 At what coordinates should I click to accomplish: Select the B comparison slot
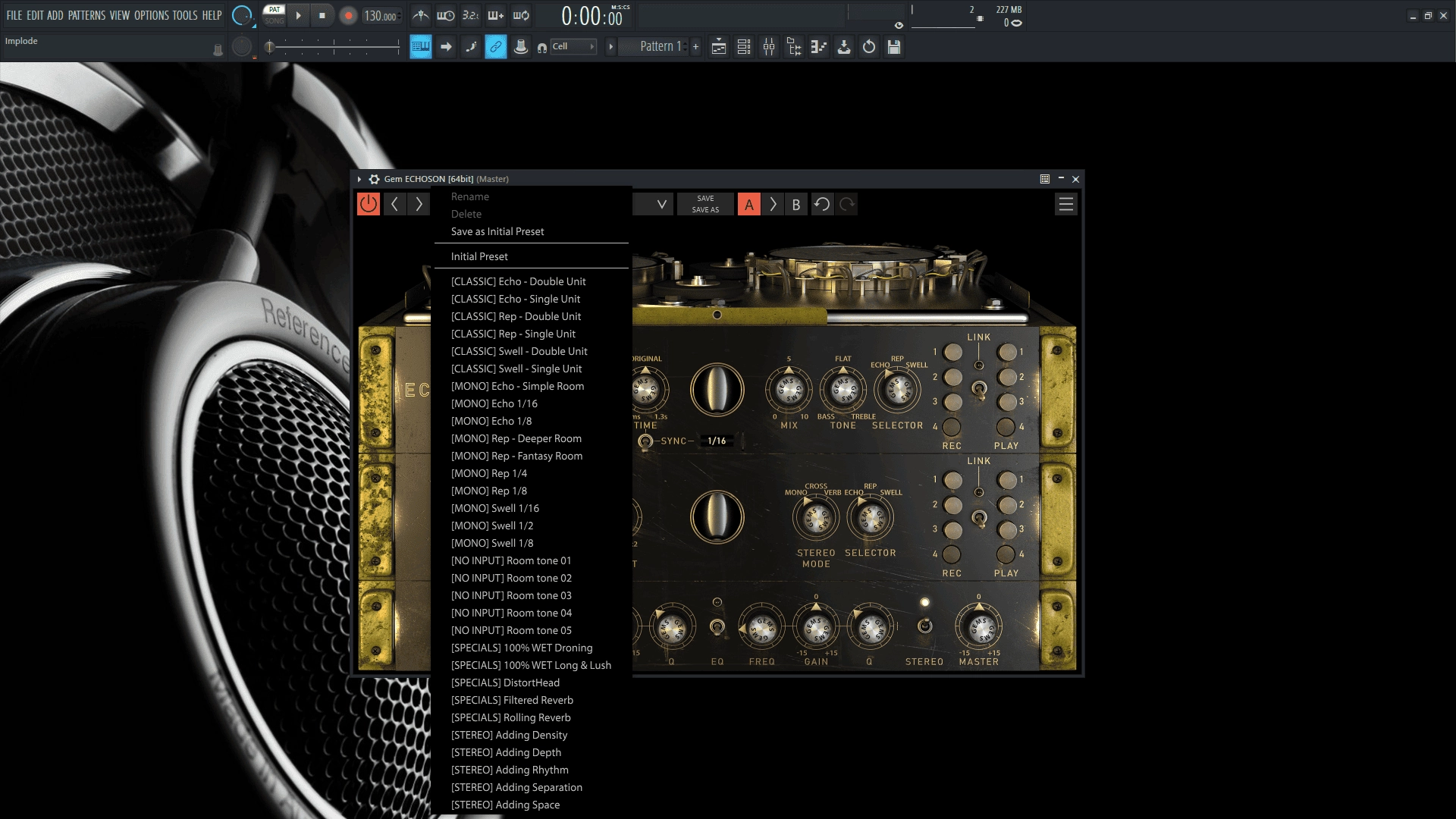(x=796, y=204)
